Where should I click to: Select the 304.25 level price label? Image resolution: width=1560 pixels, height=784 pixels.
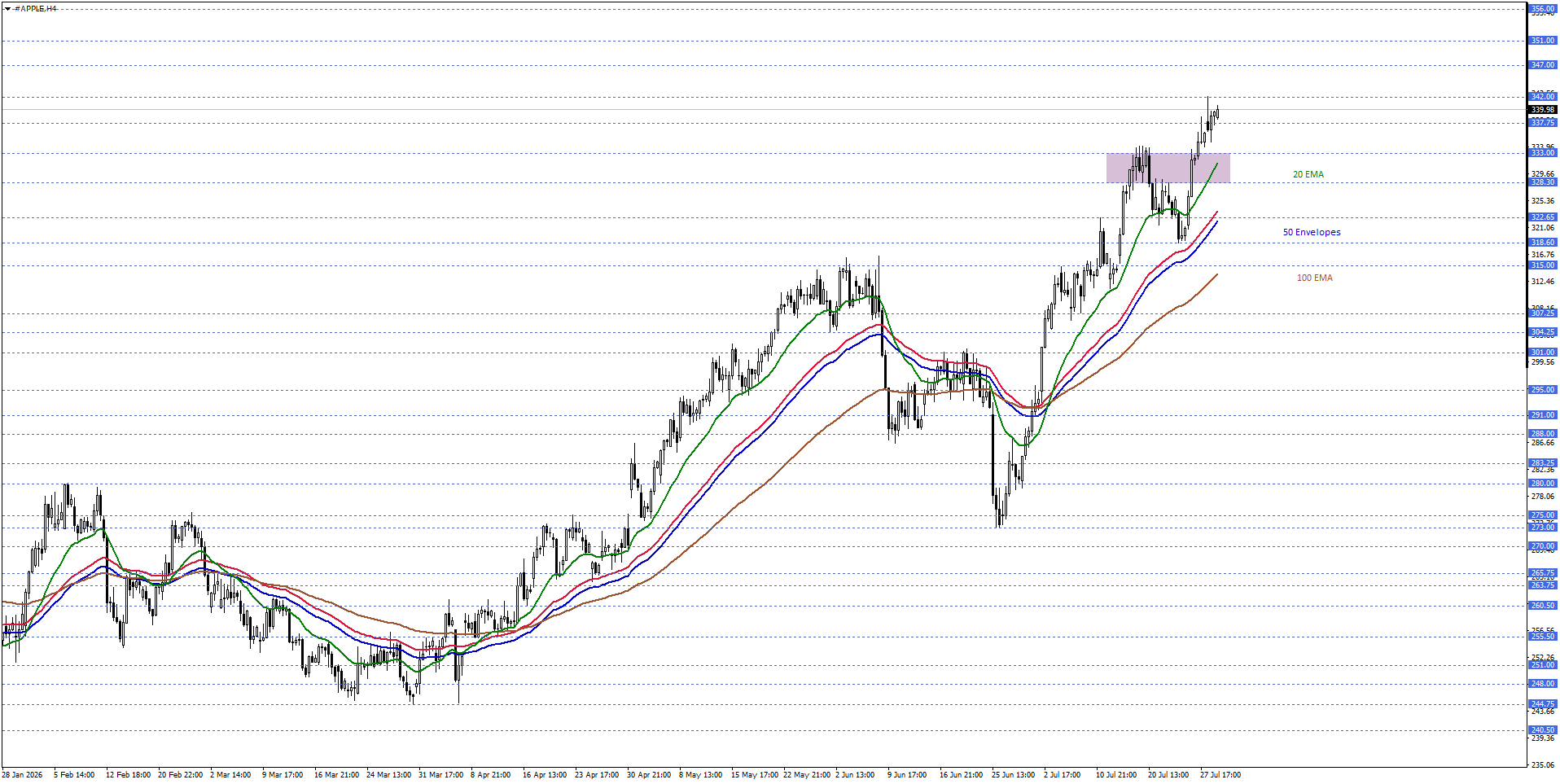(1543, 332)
